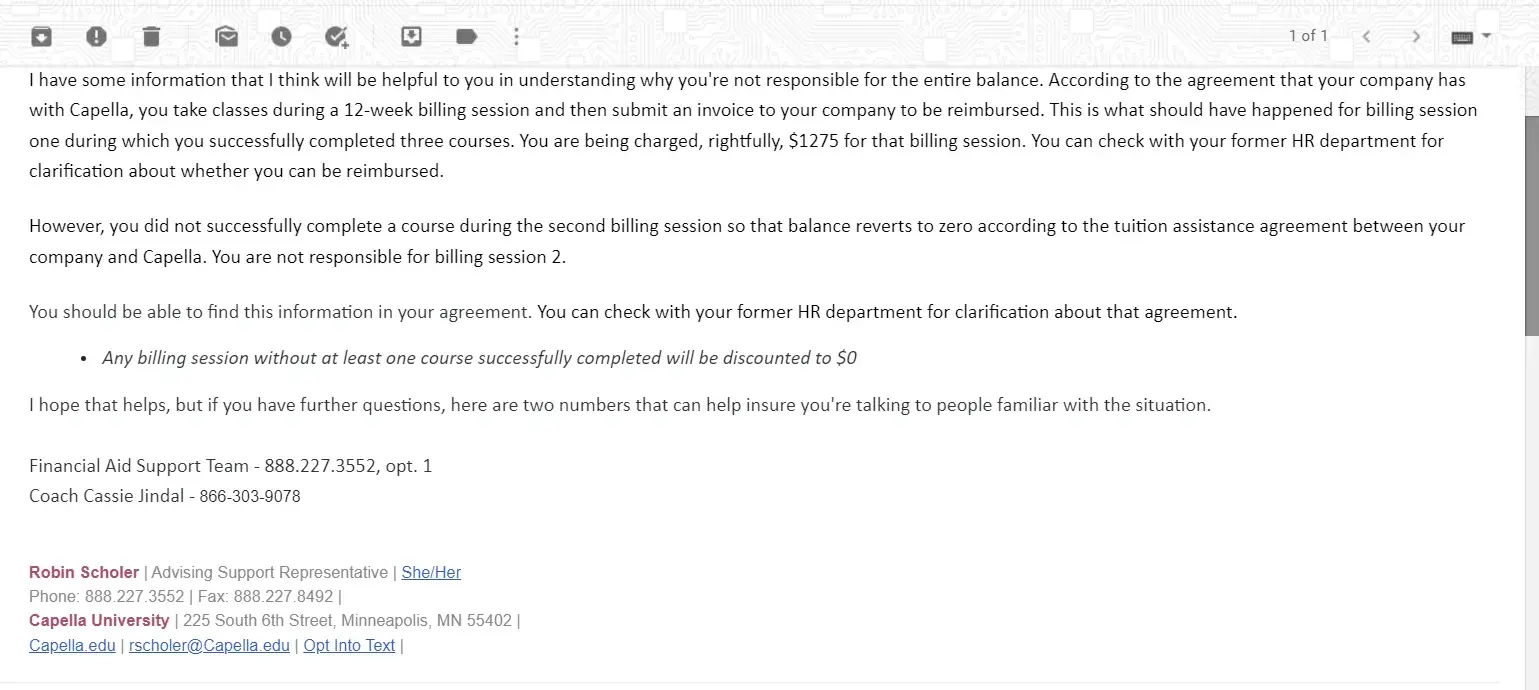
Task: Open the More options three-dot menu
Action: 516,37
